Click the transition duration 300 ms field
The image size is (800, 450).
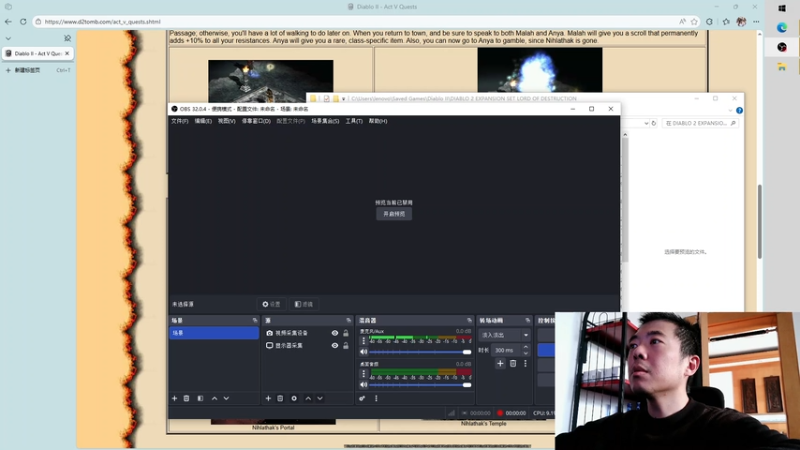pyautogui.click(x=506, y=351)
